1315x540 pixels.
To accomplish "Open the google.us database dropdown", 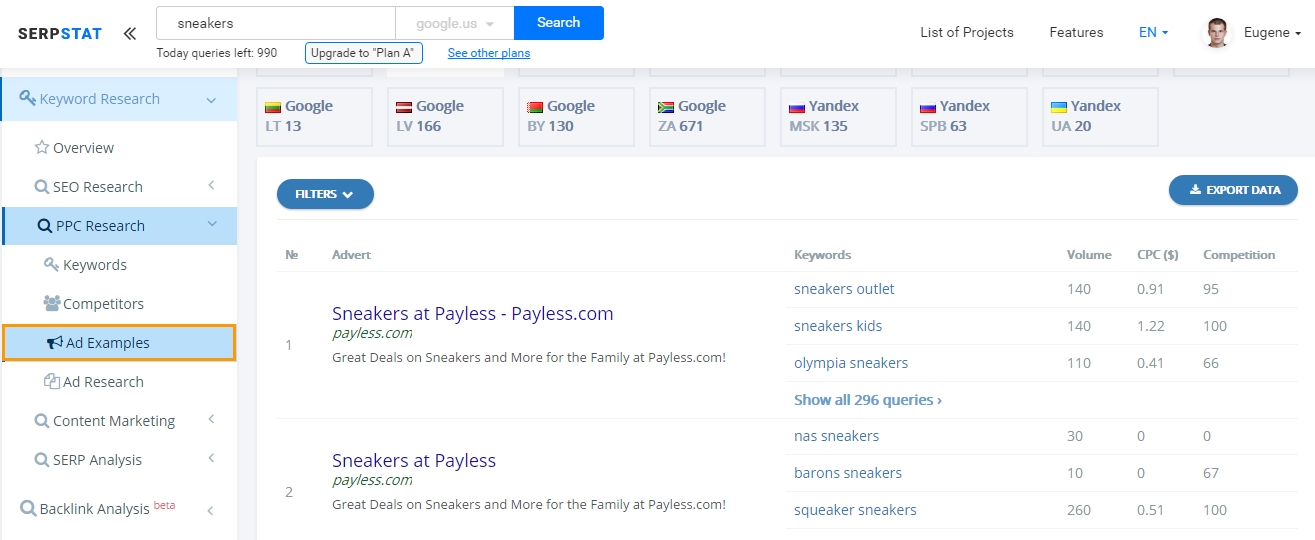I will (455, 22).
